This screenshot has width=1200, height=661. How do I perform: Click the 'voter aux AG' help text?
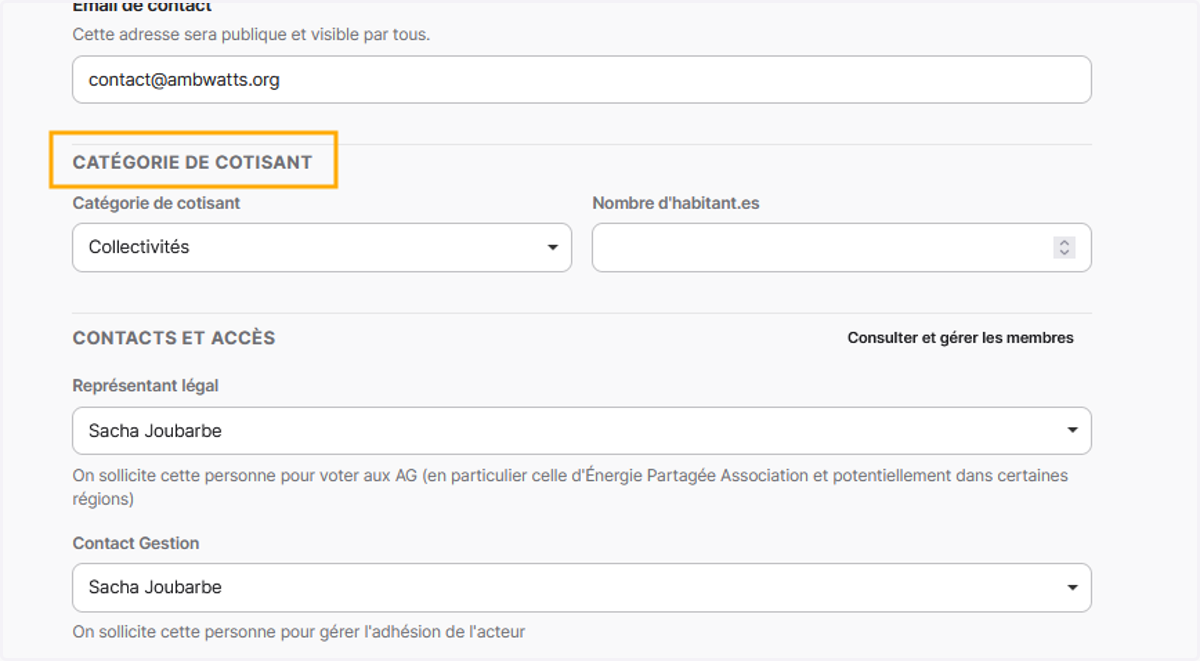coord(570,486)
